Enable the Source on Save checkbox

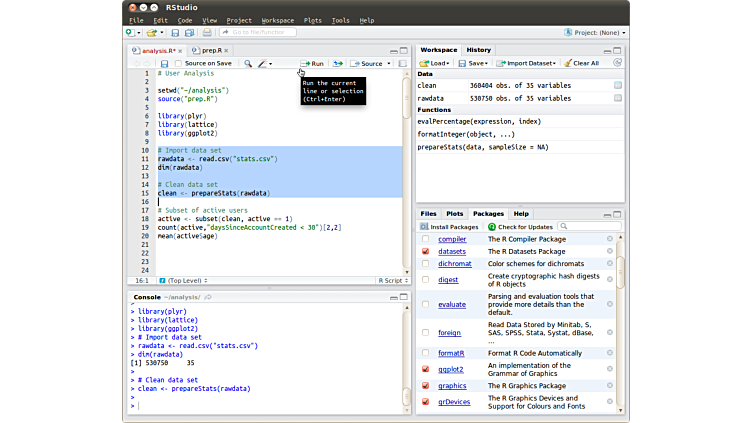[x=177, y=63]
